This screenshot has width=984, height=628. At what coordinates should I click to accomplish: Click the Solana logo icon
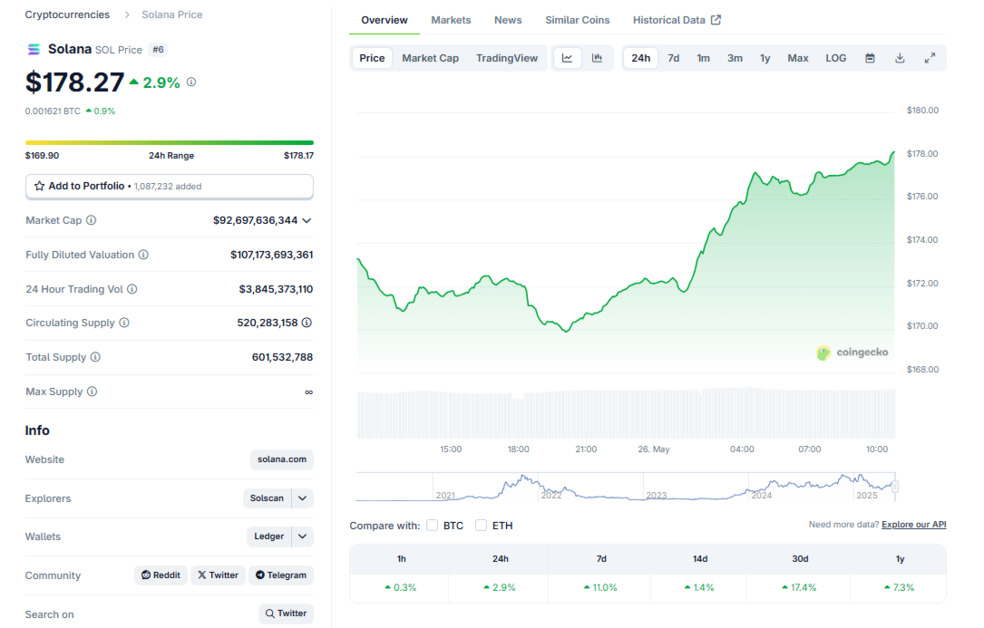[34, 49]
